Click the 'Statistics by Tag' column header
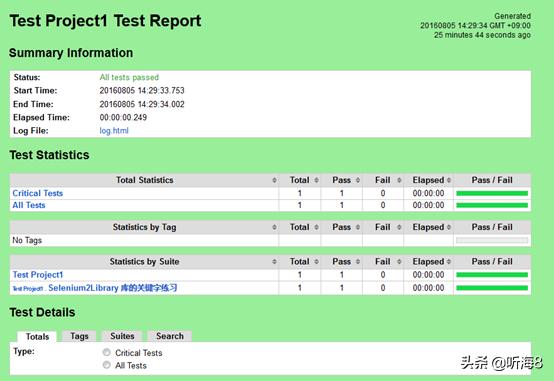The height and width of the screenshot is (381, 554). coord(145,227)
